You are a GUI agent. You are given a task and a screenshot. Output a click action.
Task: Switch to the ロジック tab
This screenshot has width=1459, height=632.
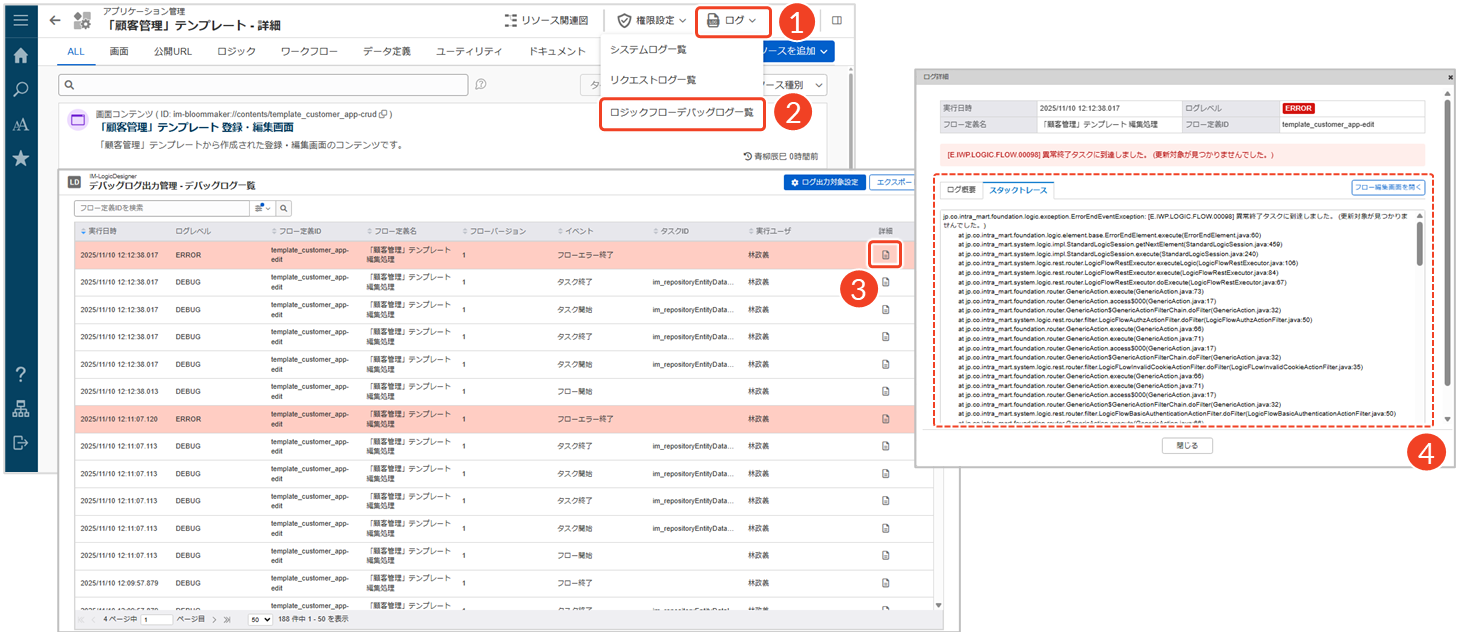236,51
